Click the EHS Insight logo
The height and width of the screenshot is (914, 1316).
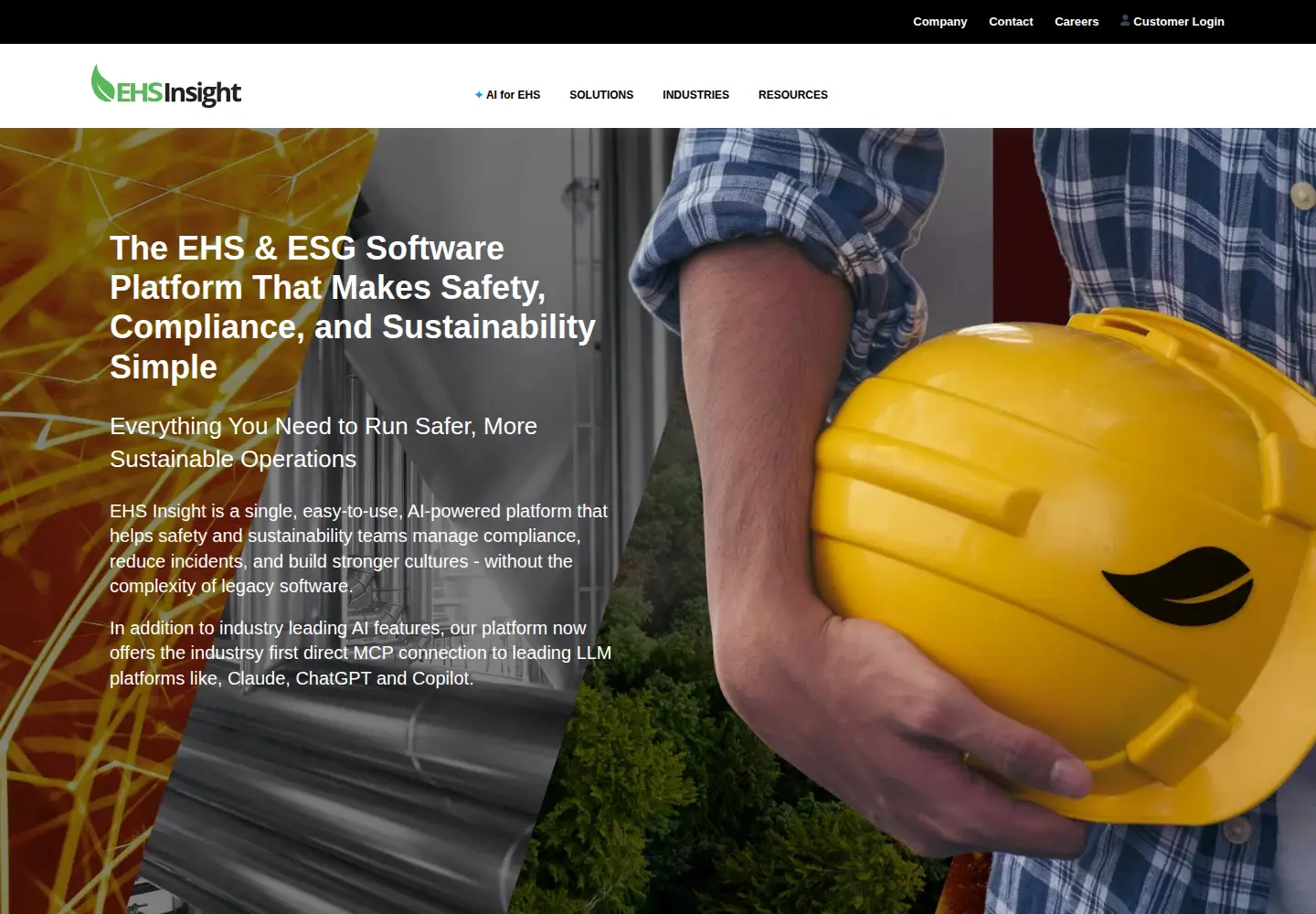click(166, 86)
